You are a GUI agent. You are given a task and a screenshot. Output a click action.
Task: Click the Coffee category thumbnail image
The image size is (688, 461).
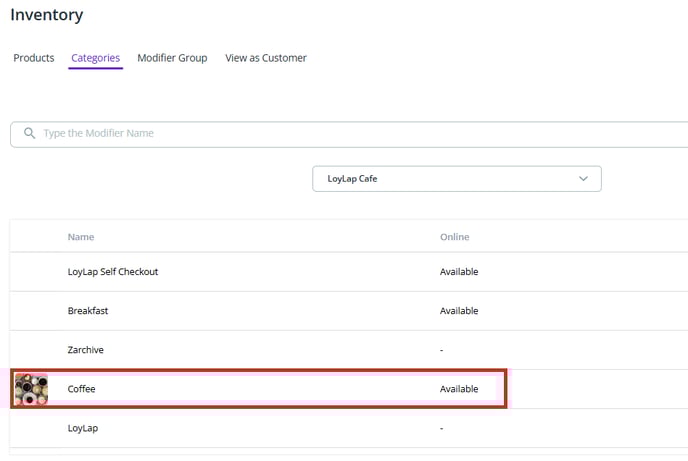[31, 389]
